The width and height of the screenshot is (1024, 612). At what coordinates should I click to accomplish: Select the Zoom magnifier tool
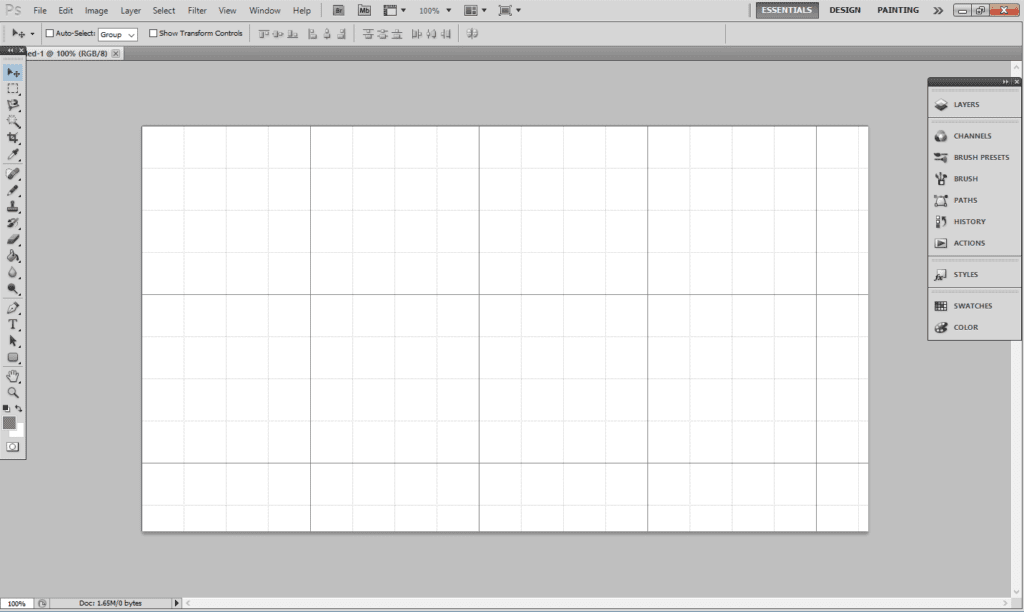pyautogui.click(x=13, y=393)
